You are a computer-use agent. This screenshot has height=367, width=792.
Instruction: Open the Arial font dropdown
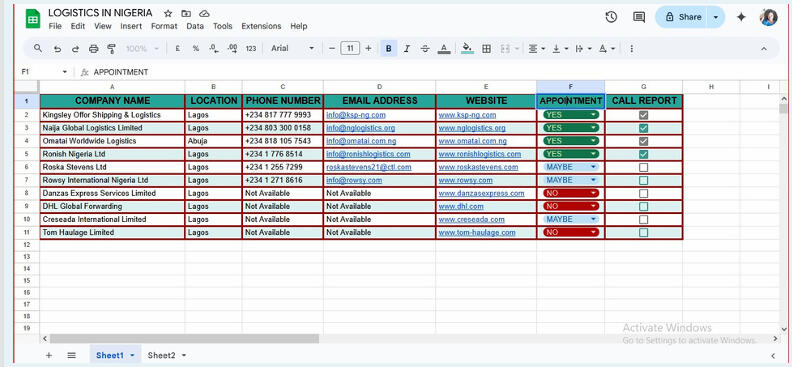coord(292,48)
